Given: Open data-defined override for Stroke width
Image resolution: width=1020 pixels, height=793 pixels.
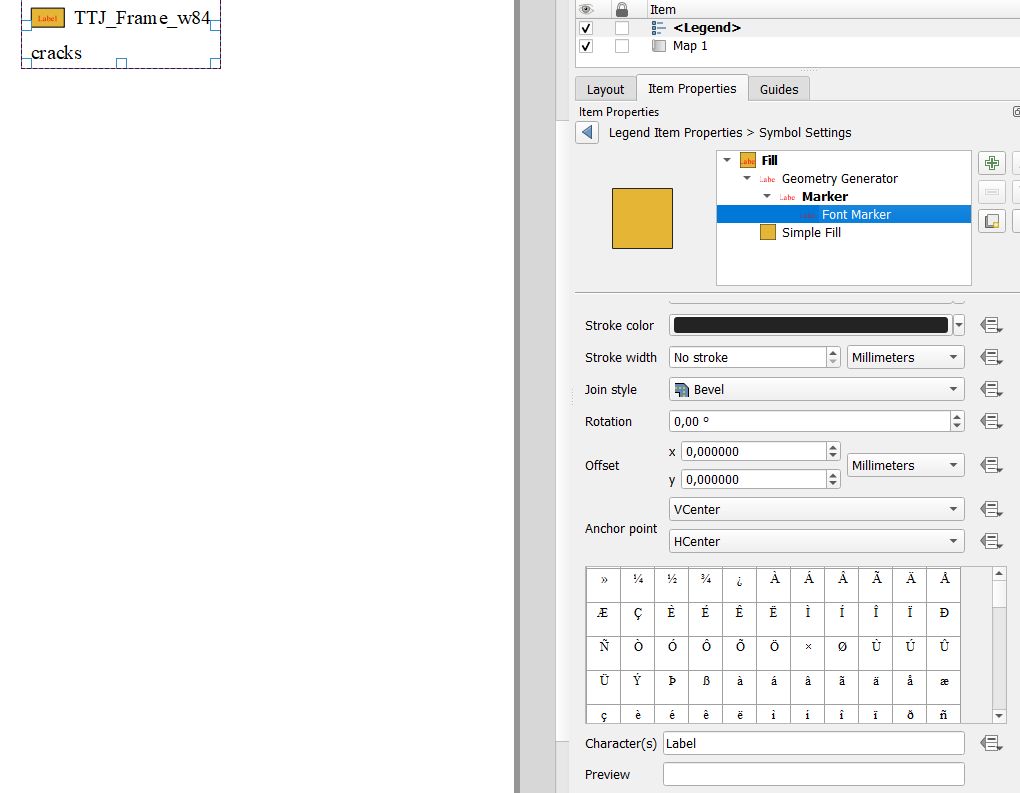Looking at the screenshot, I should coord(991,357).
